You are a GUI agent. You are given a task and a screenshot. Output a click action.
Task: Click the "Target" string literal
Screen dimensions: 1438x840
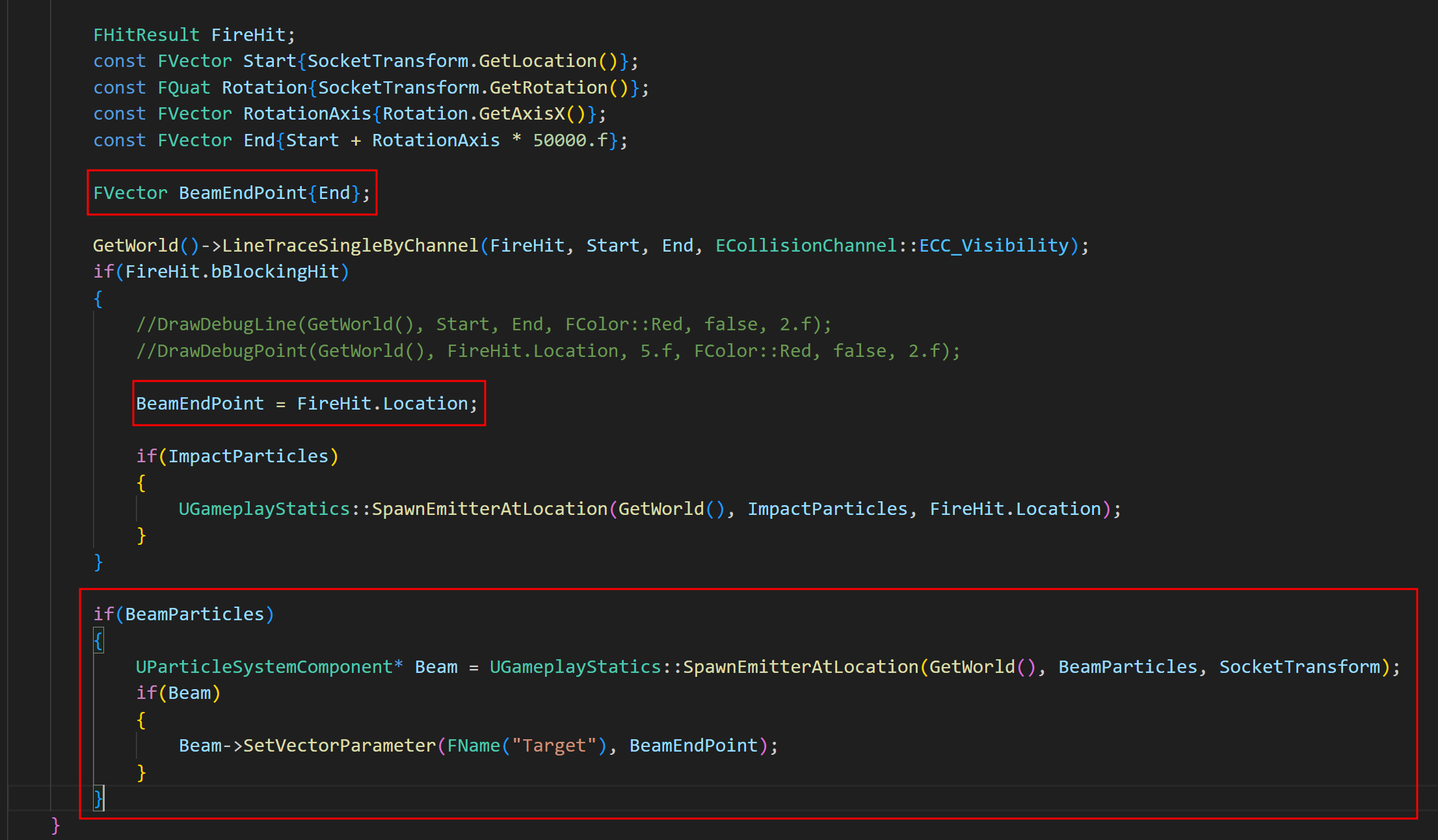[554, 746]
